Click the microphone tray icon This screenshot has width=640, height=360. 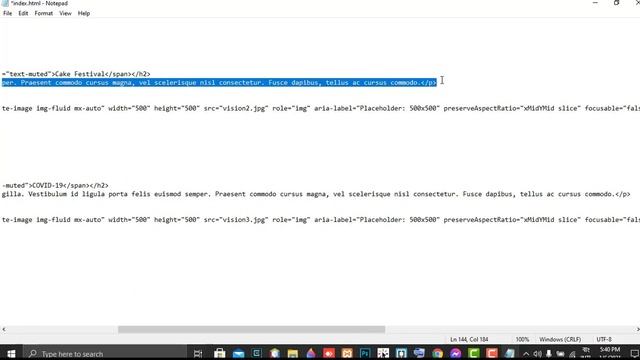click(x=549, y=354)
